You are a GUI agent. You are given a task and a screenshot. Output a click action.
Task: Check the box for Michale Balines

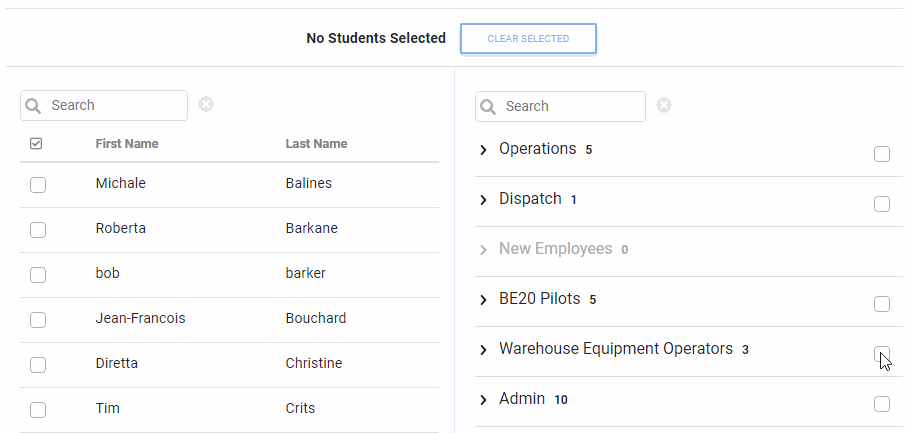pos(38,184)
